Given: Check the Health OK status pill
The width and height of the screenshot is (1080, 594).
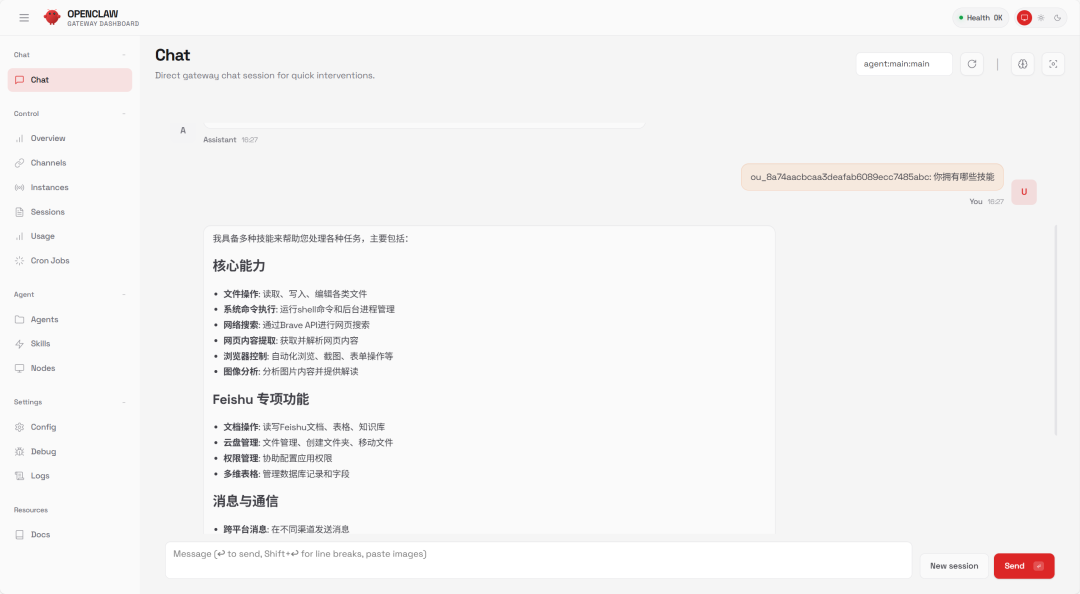Looking at the screenshot, I should [978, 17].
